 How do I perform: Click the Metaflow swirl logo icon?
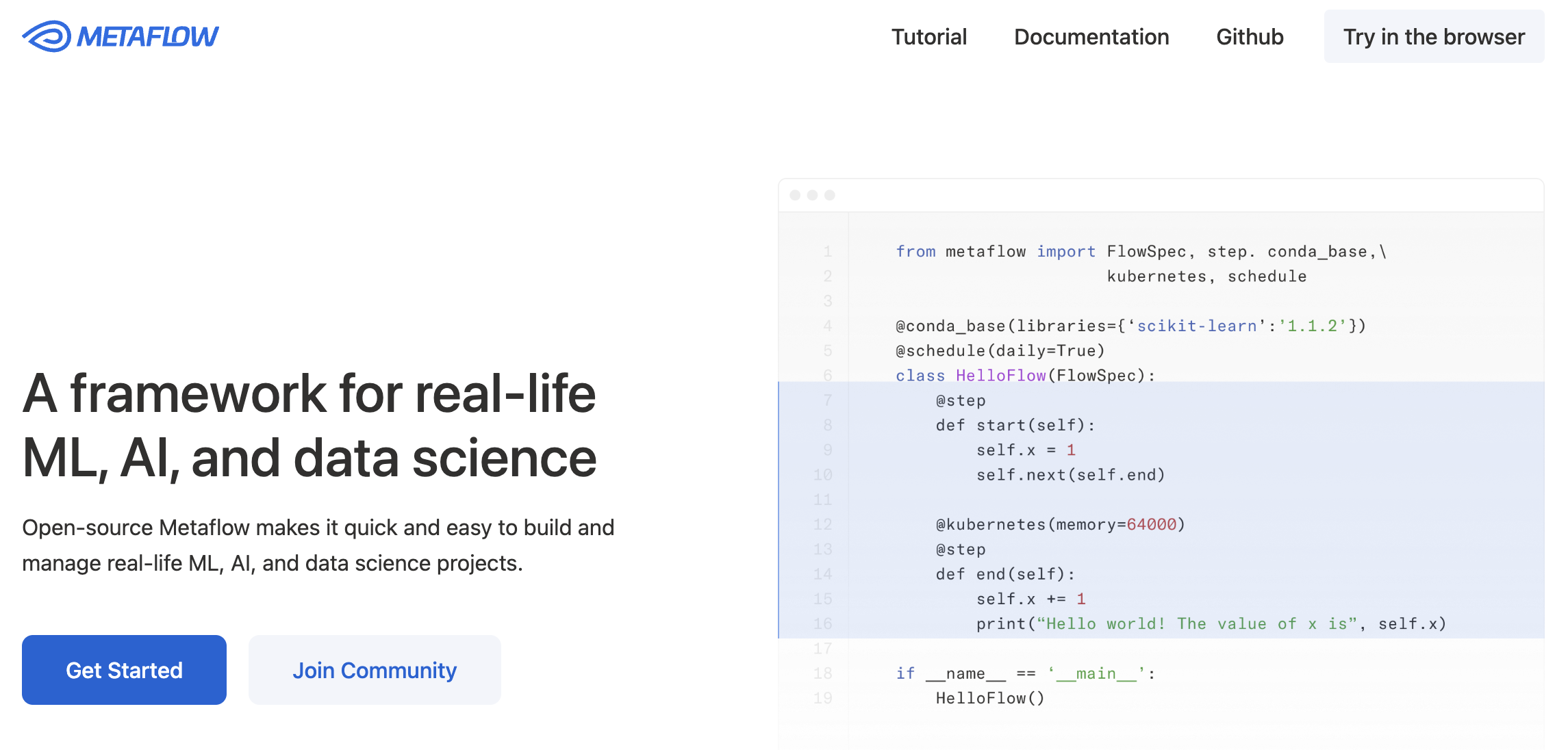47,36
